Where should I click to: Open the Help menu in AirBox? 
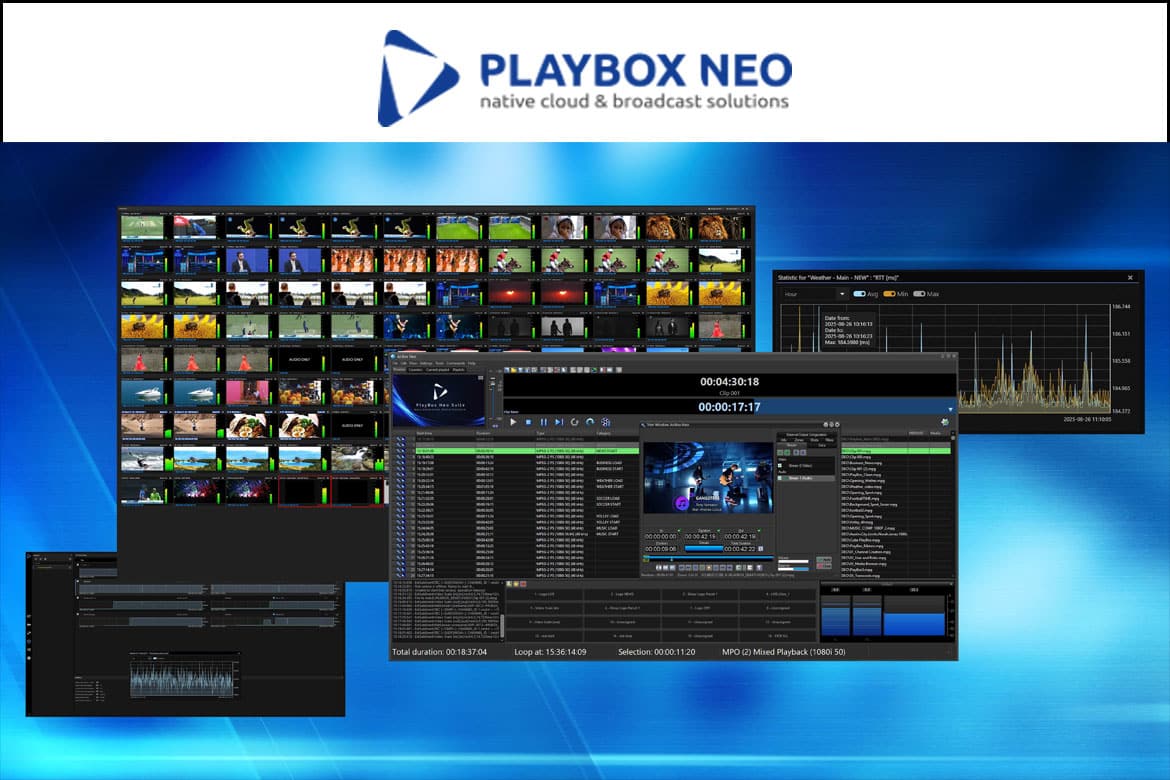472,364
